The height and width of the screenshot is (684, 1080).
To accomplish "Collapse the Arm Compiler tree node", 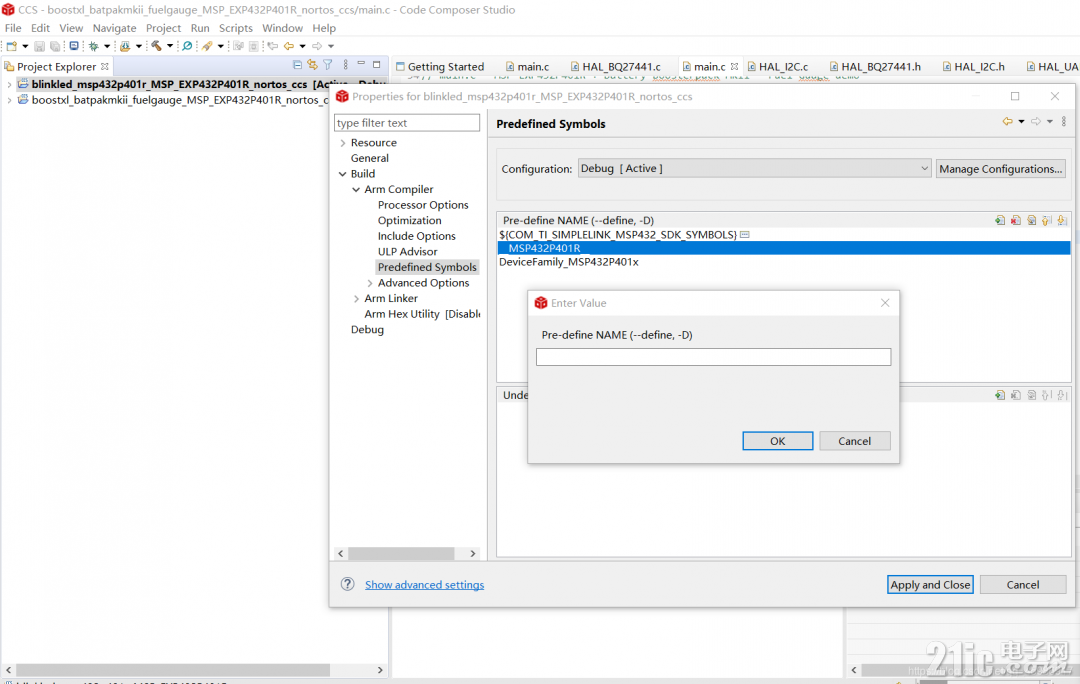I will (x=356, y=189).
